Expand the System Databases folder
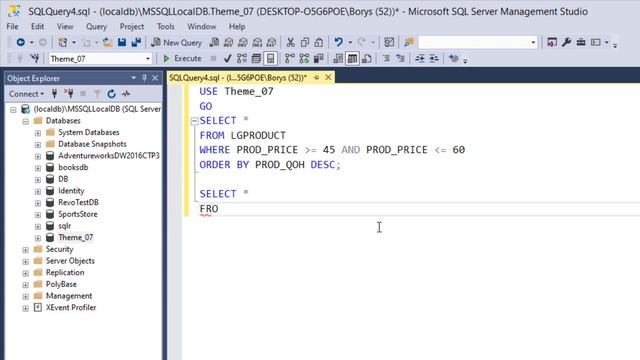The height and width of the screenshot is (360, 640). coord(38,133)
